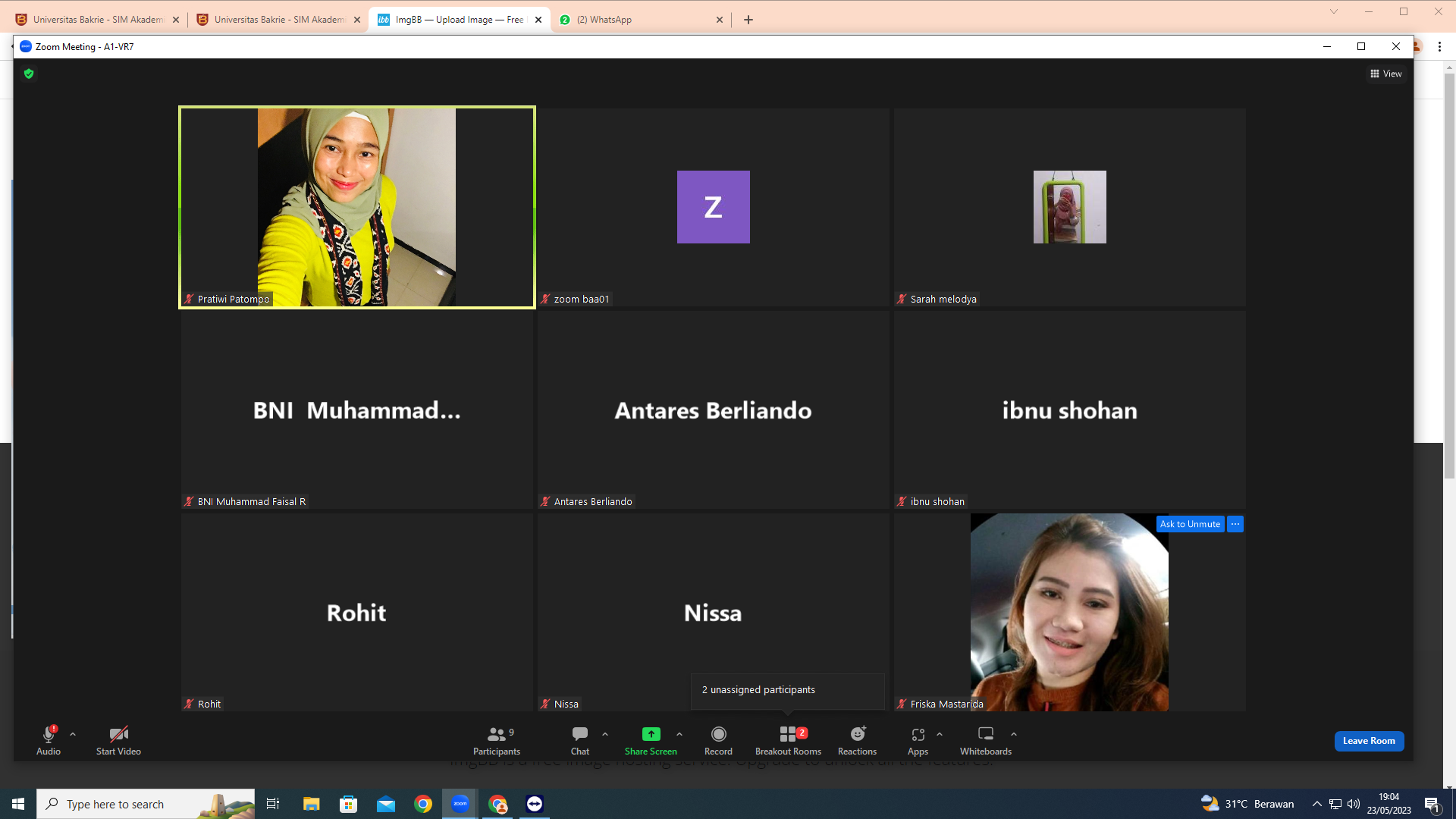The image size is (1456, 819).
Task: Open the network tray icon
Action: pyautogui.click(x=1335, y=804)
